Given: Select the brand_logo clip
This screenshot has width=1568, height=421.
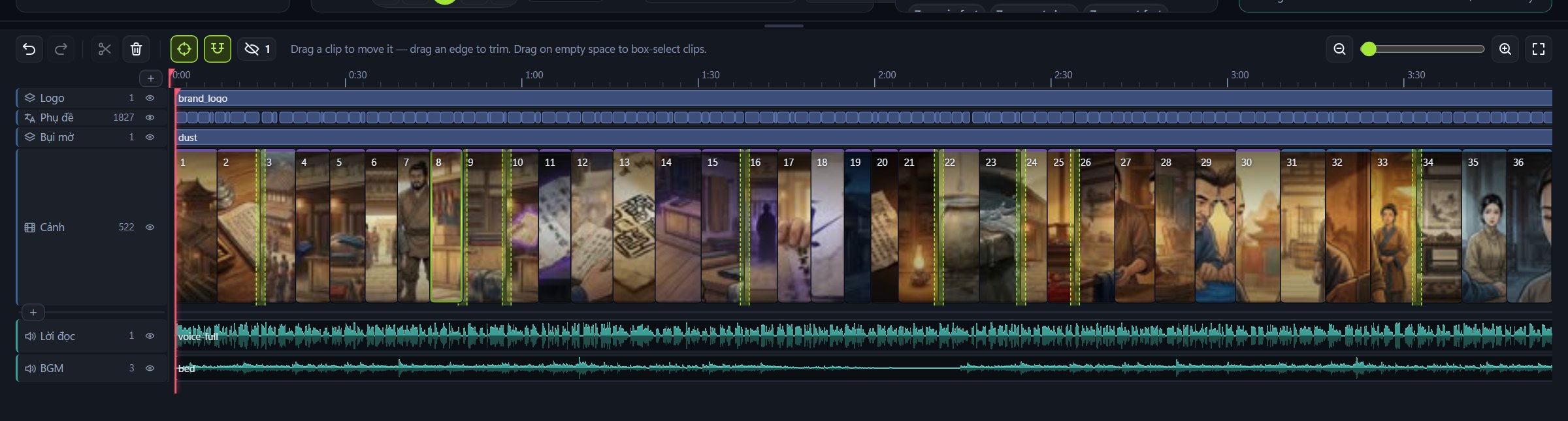Looking at the screenshot, I should pos(864,98).
